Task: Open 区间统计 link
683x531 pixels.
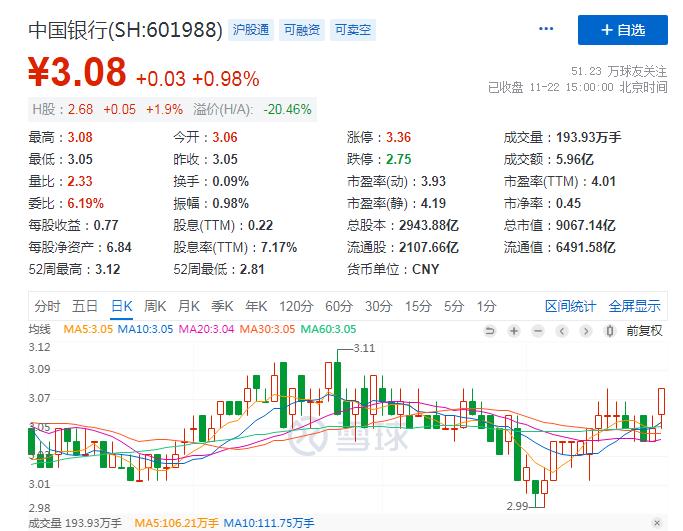Action: (x=570, y=306)
